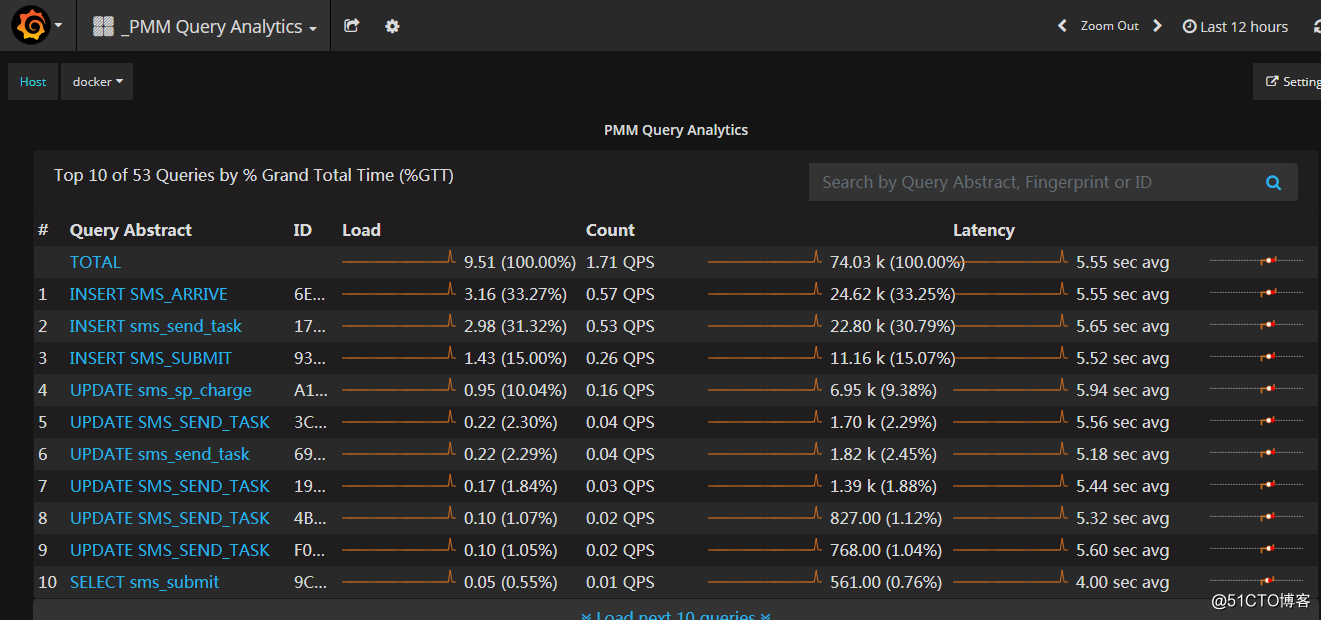
Task: Click the Load column header
Action: tap(361, 230)
